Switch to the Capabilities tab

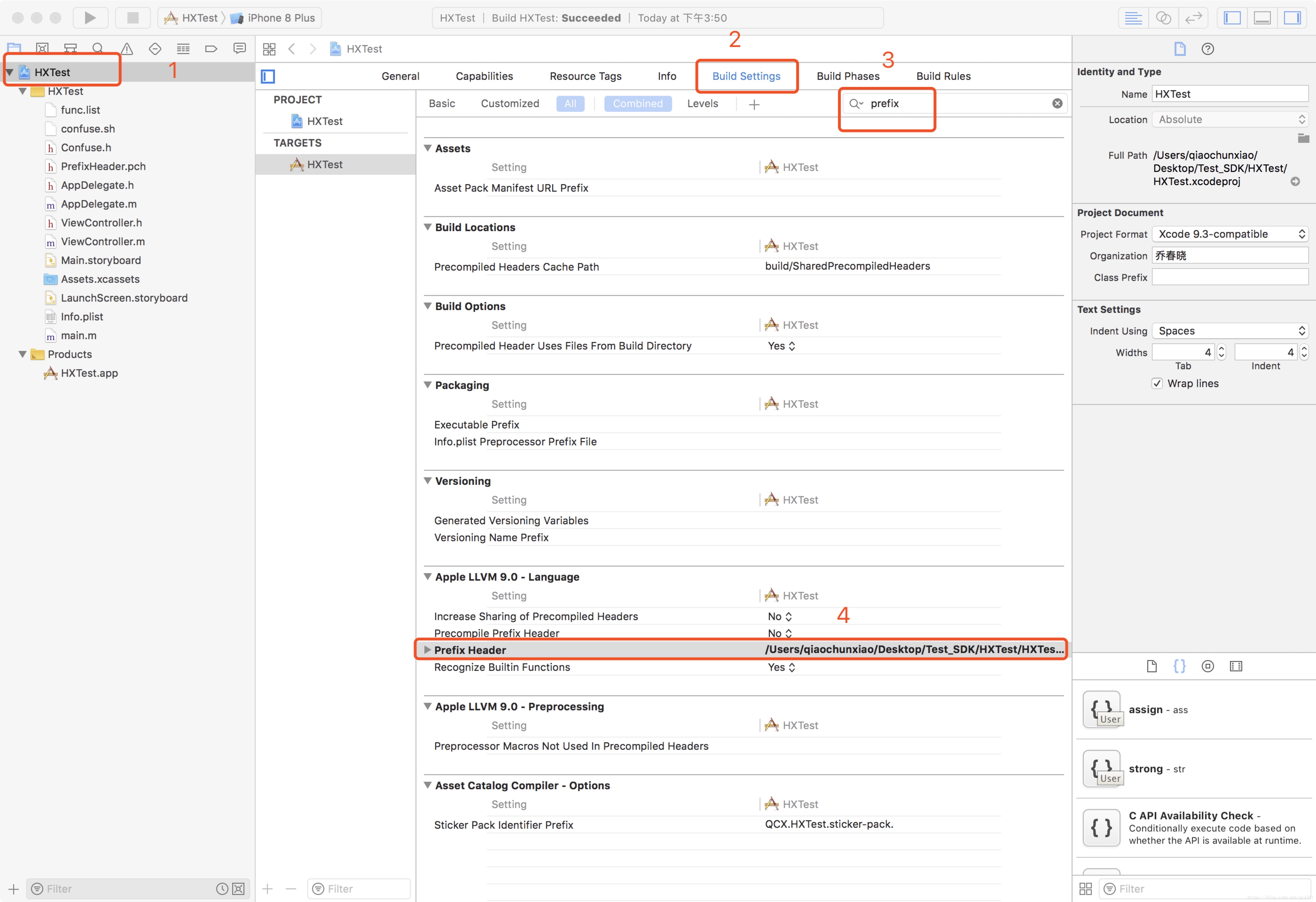484,76
